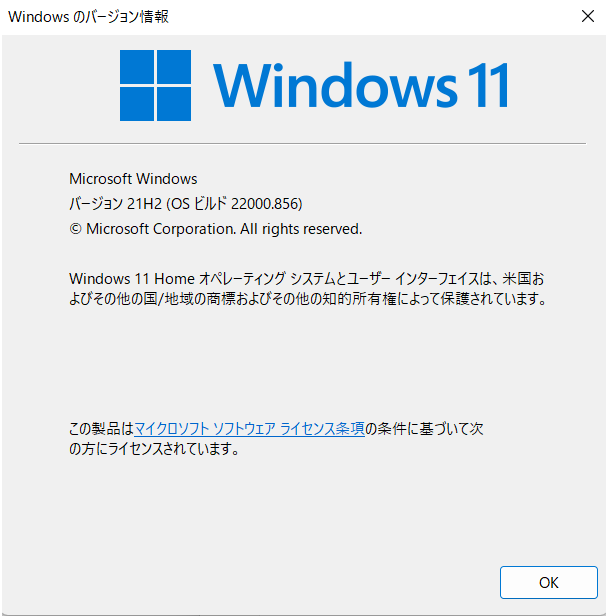Screen dimensions: 613x616
Task: Click the upper-right pane of the Windows logo
Action: 174,66
